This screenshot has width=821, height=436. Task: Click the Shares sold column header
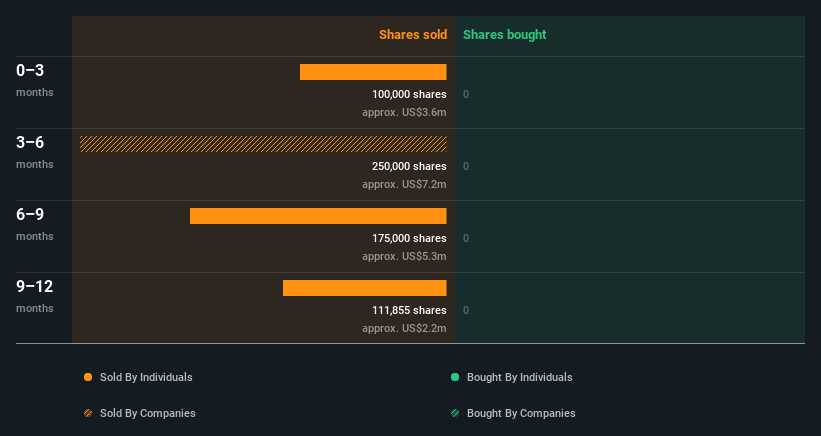point(413,35)
